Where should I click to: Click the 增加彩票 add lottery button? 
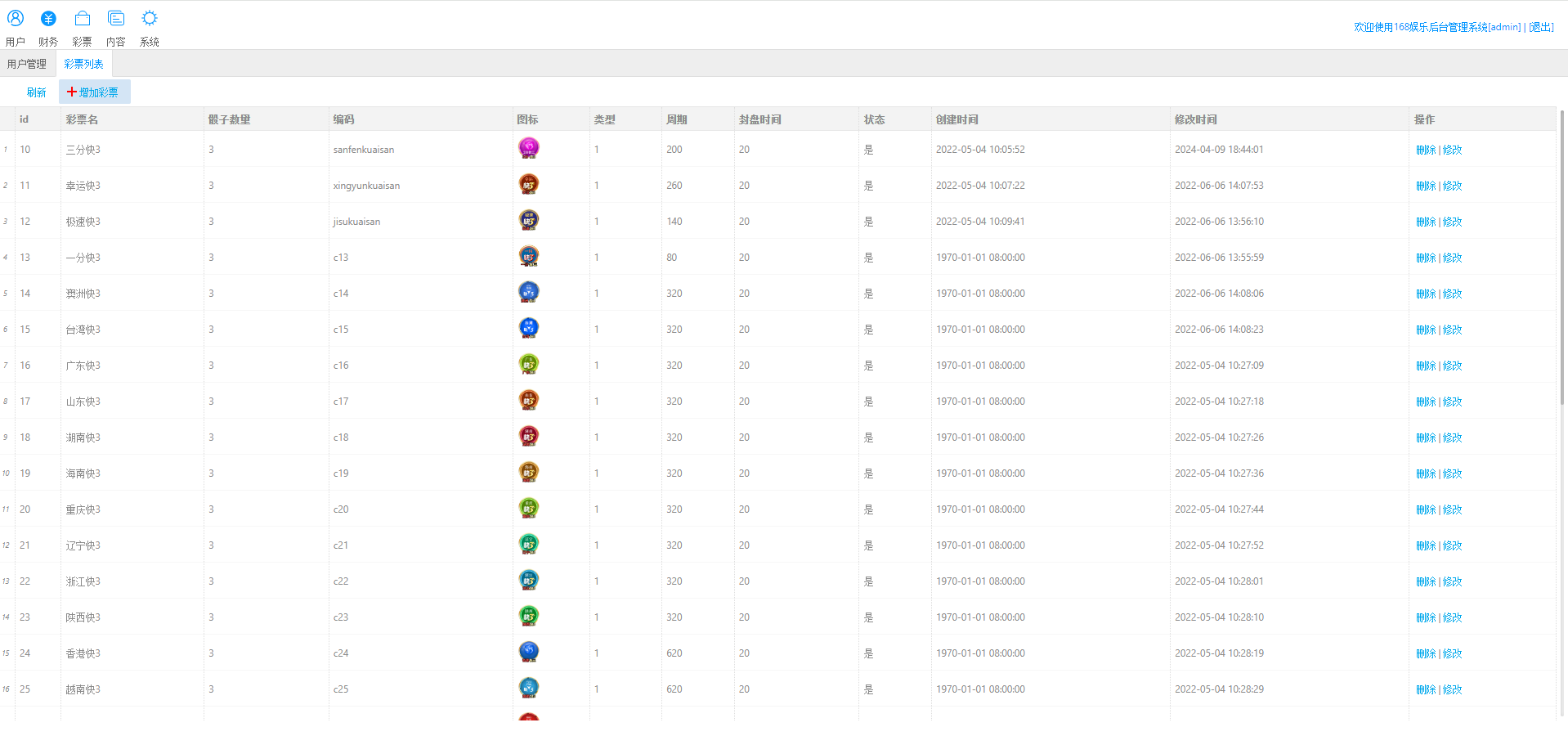tap(94, 92)
